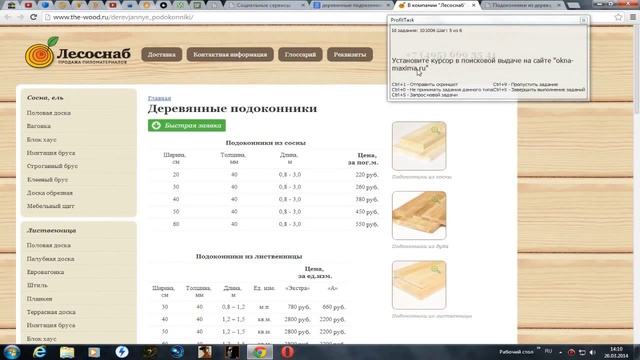640x360 pixels.
Task: Click the magnifier on the larch sill image
Action: (x=436, y=269)
